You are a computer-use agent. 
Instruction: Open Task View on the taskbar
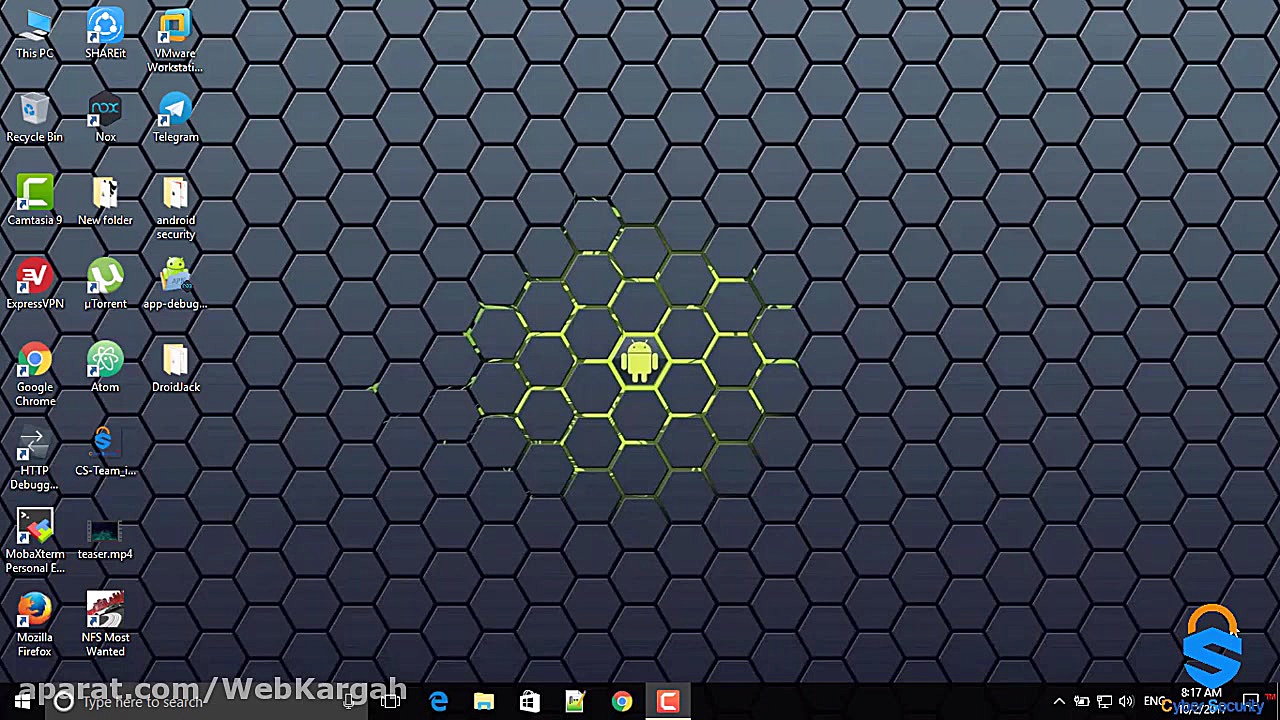tap(391, 702)
